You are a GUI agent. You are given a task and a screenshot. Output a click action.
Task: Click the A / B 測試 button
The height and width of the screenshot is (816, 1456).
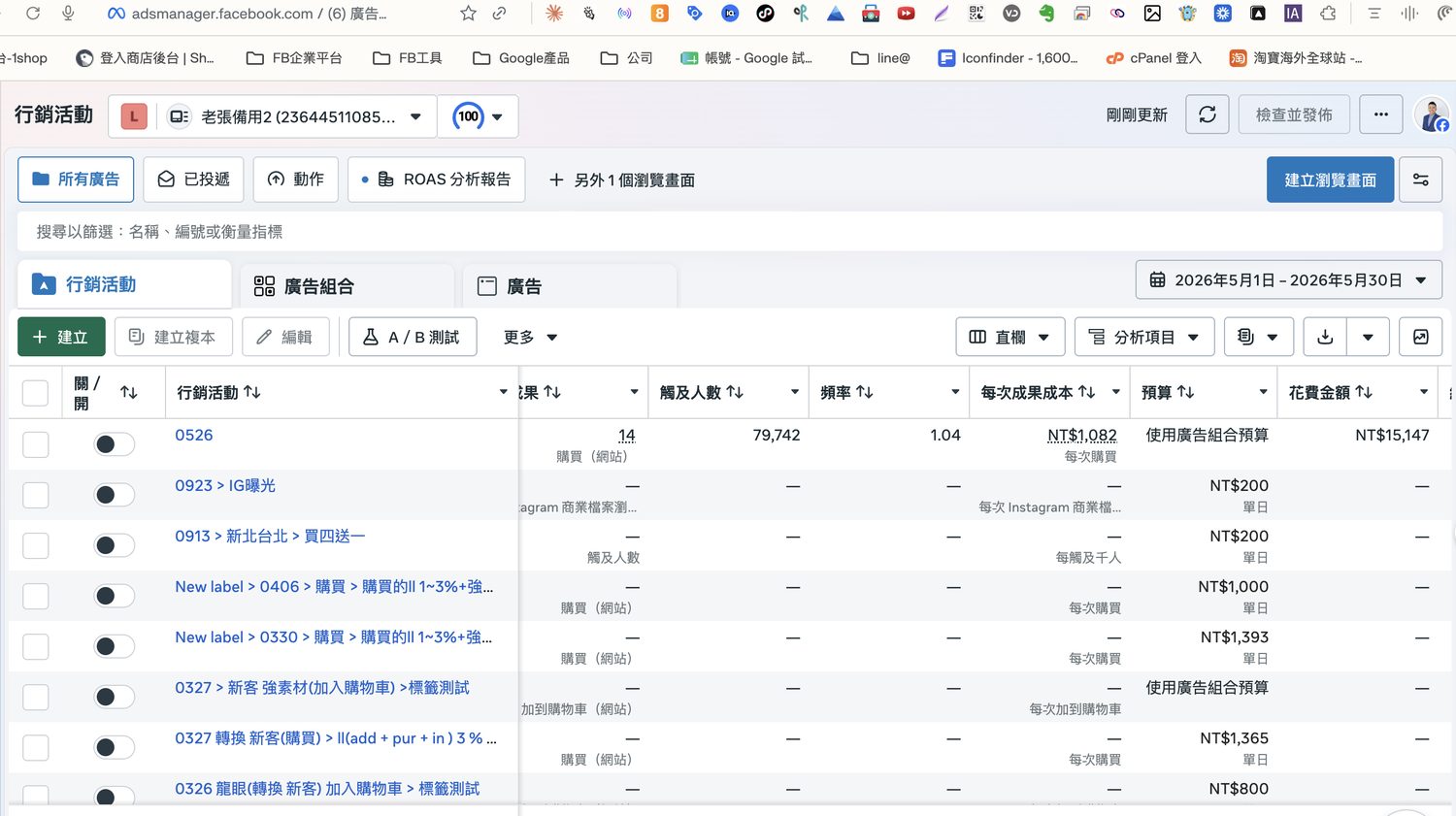coord(413,337)
